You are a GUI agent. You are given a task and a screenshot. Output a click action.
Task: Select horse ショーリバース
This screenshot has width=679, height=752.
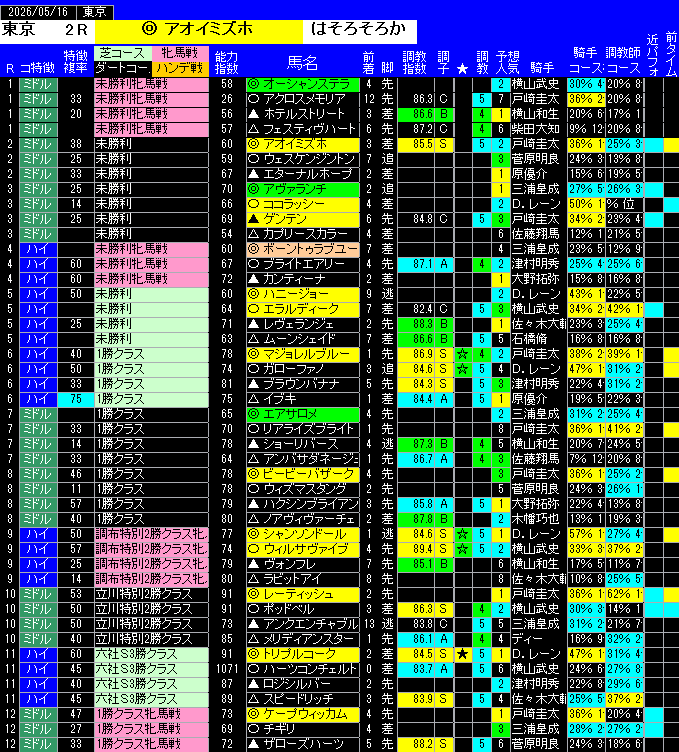point(303,444)
